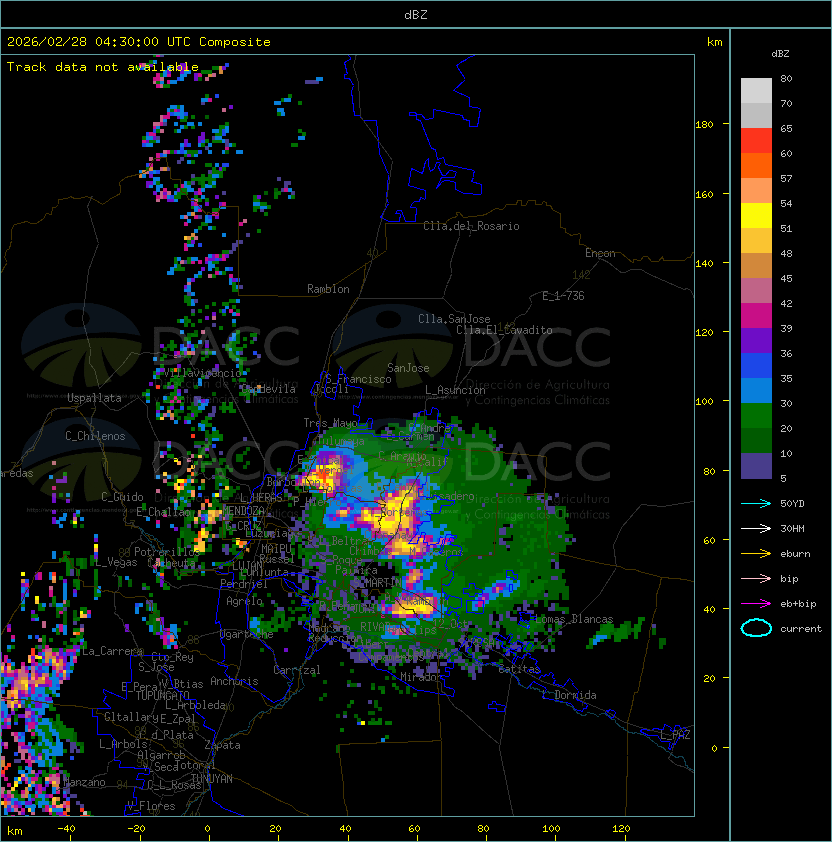The width and height of the screenshot is (832, 842).
Task: Click the 'Carrizal' map label
Action: (297, 670)
